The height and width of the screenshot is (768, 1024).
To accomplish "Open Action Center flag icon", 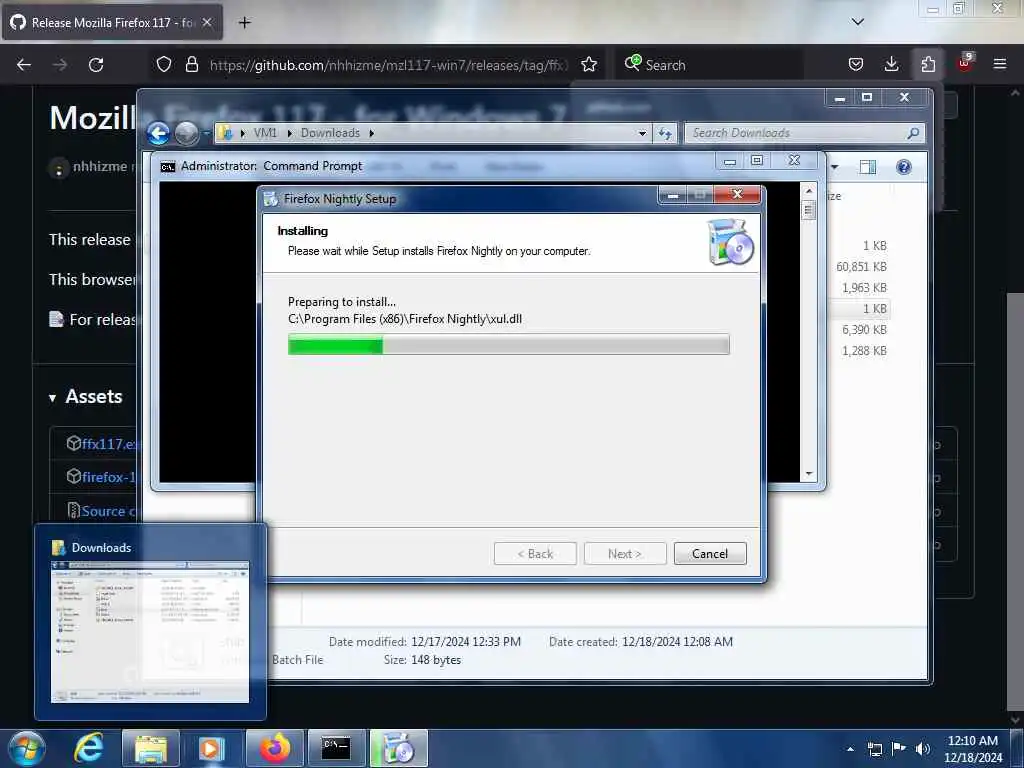I will coord(899,749).
